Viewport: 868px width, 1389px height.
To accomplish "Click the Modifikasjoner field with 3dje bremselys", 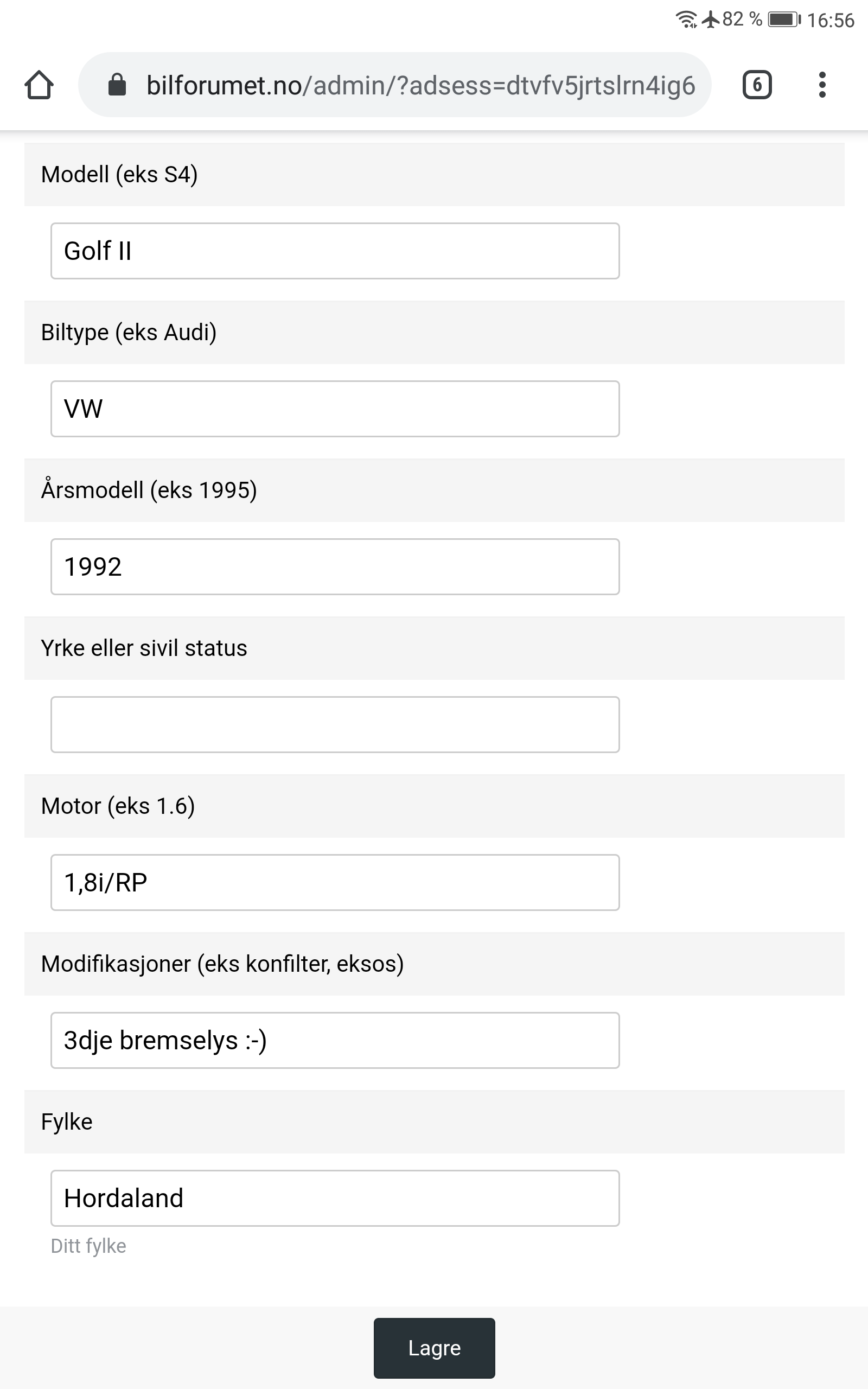I will tap(335, 1040).
